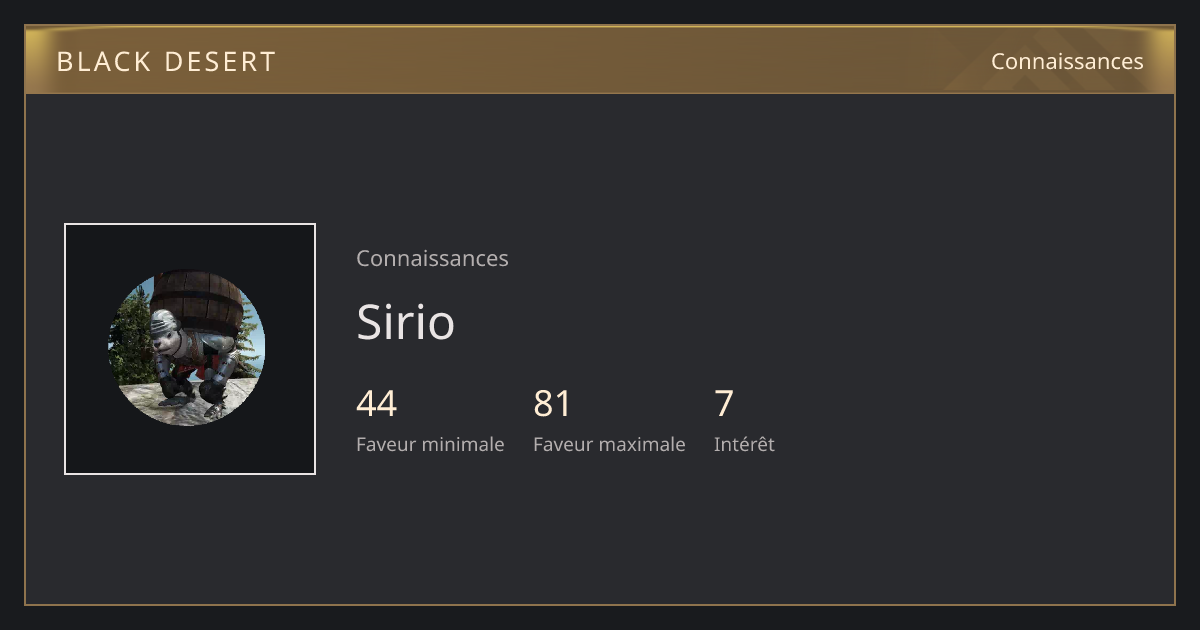Click the Faveur maximale label
This screenshot has width=1200, height=630.
pos(609,444)
